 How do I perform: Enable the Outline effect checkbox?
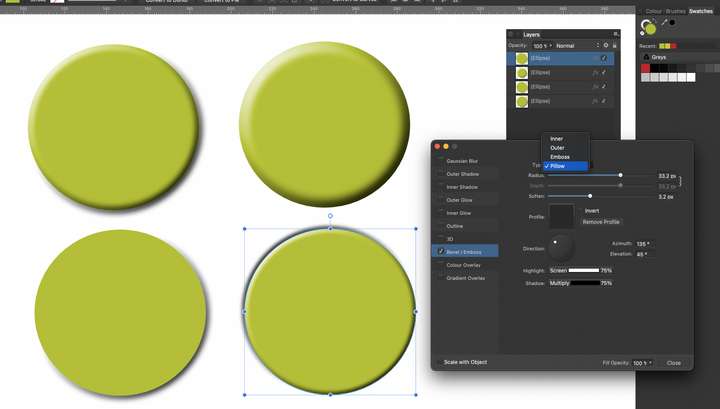click(x=441, y=226)
